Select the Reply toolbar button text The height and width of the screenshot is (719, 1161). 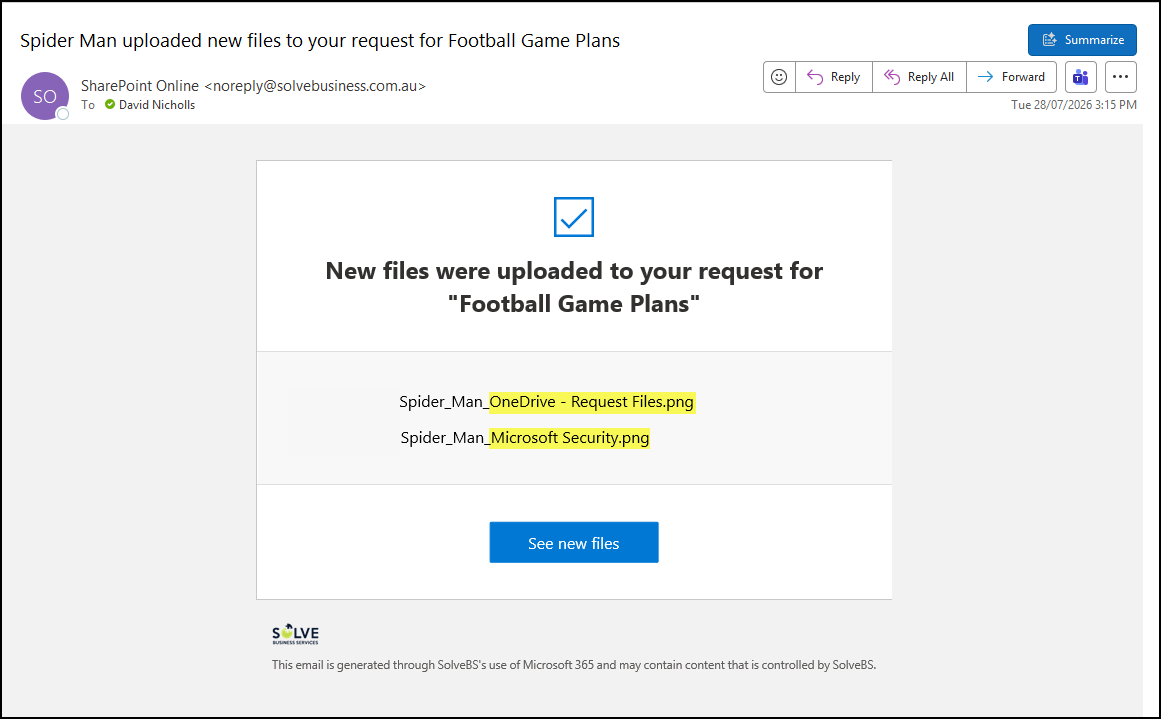pos(845,77)
